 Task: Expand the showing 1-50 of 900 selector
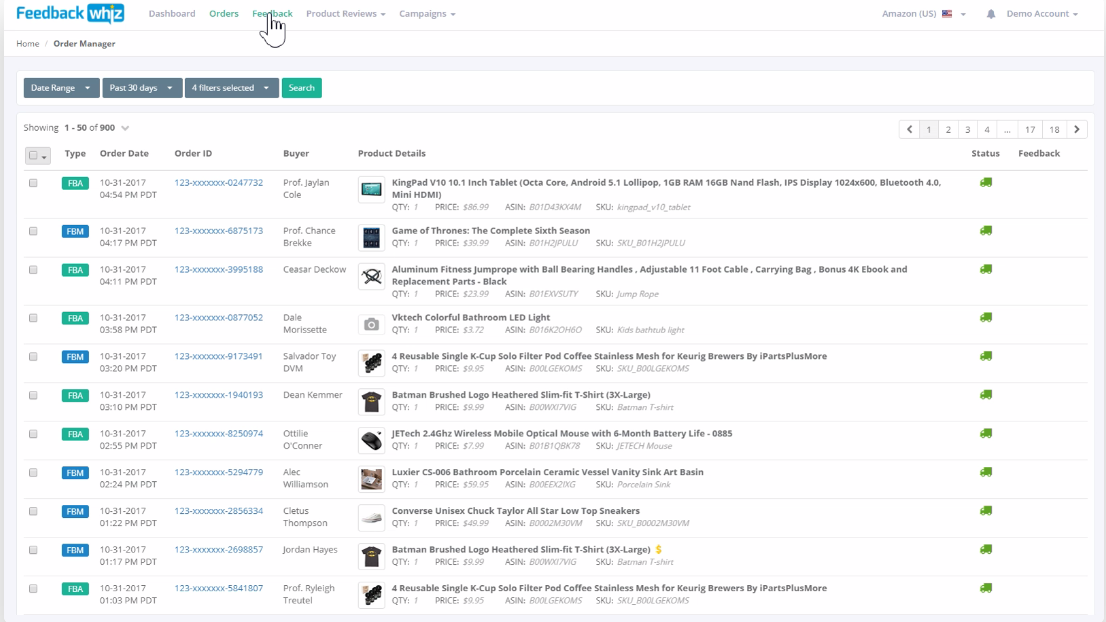coord(125,128)
